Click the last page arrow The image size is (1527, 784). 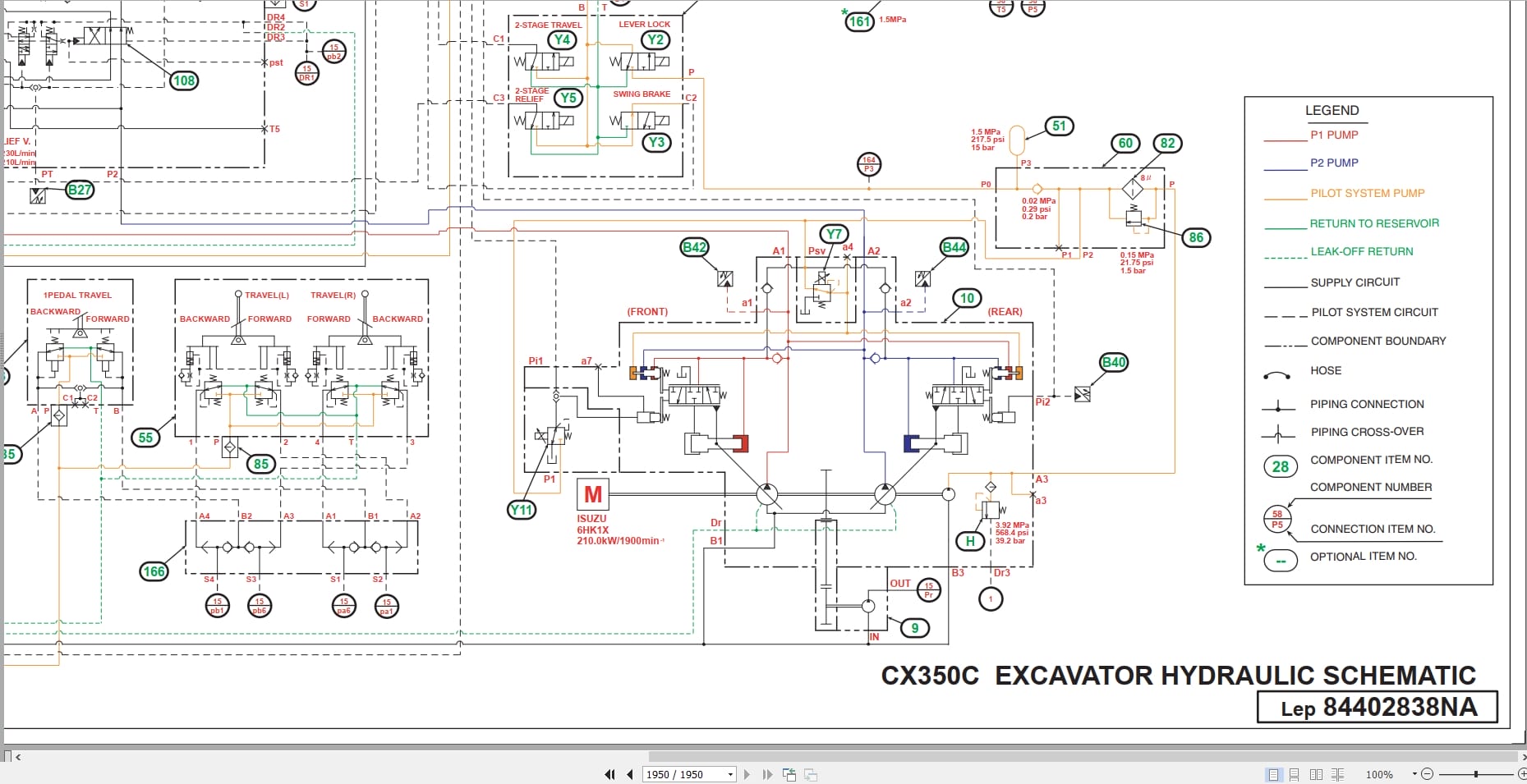768,774
